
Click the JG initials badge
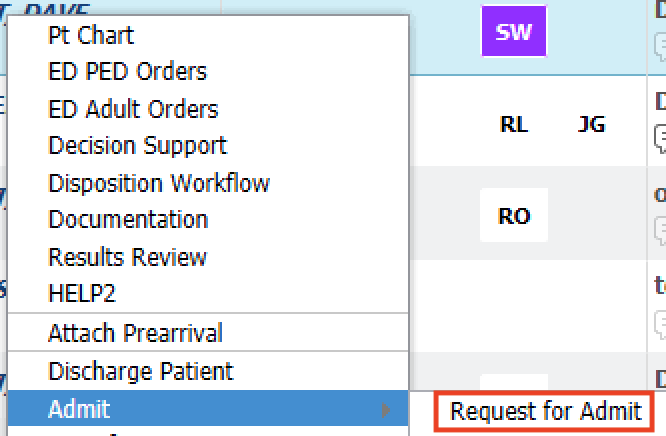pos(591,125)
